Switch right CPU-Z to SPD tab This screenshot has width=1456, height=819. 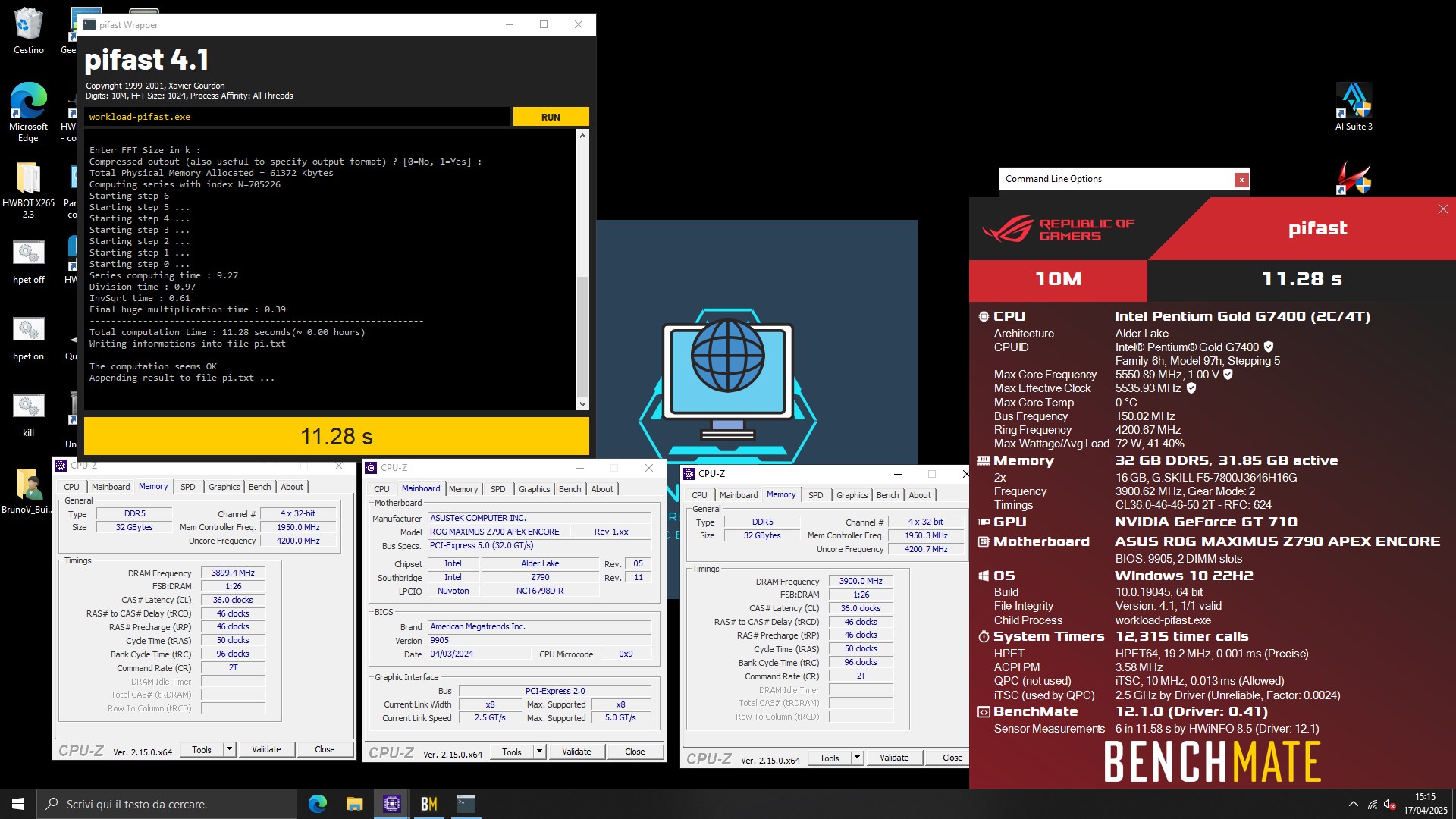816,495
